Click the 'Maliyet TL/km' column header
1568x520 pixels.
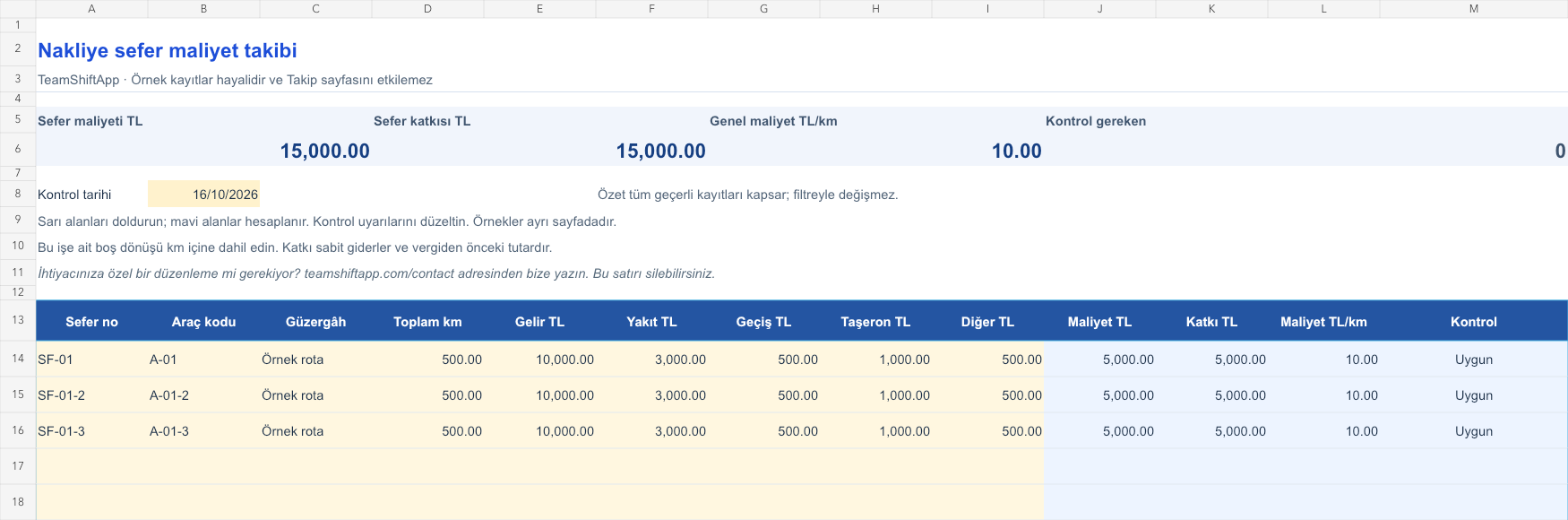[1323, 322]
